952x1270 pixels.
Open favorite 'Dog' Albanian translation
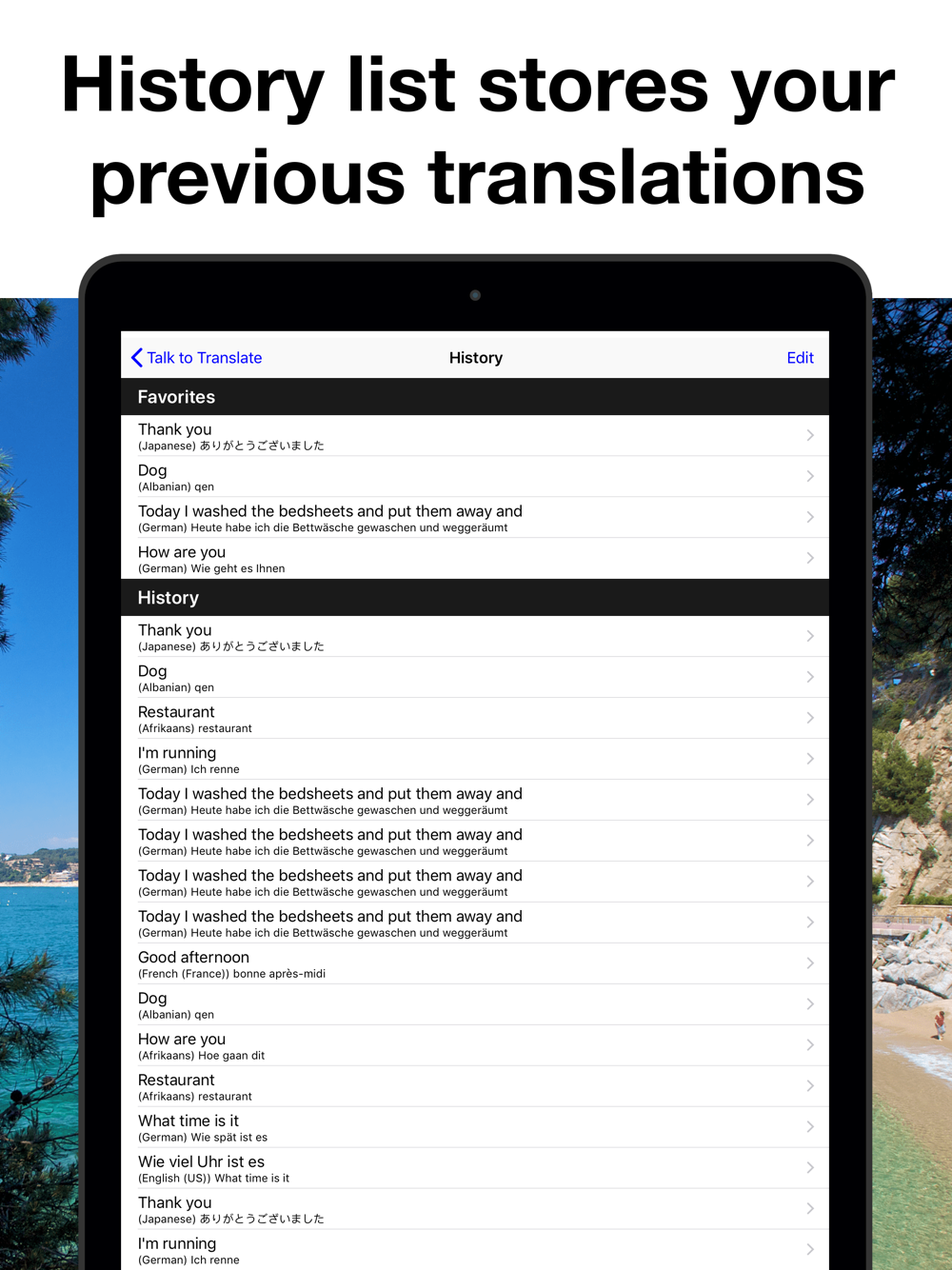(x=475, y=477)
